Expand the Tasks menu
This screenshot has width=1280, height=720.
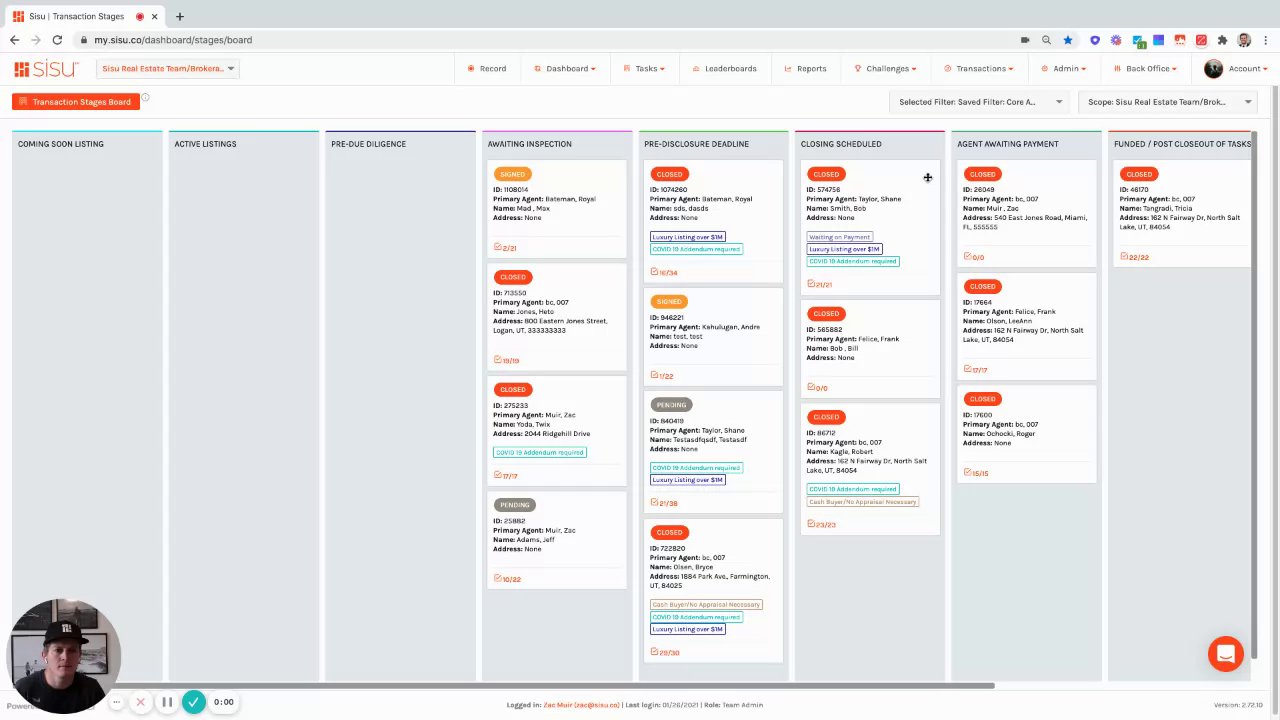click(x=644, y=69)
